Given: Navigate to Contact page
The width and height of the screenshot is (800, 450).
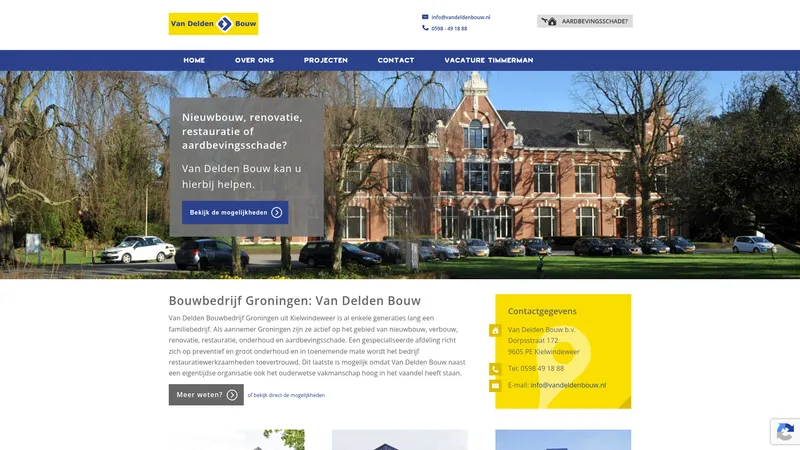Looking at the screenshot, I should pos(396,60).
